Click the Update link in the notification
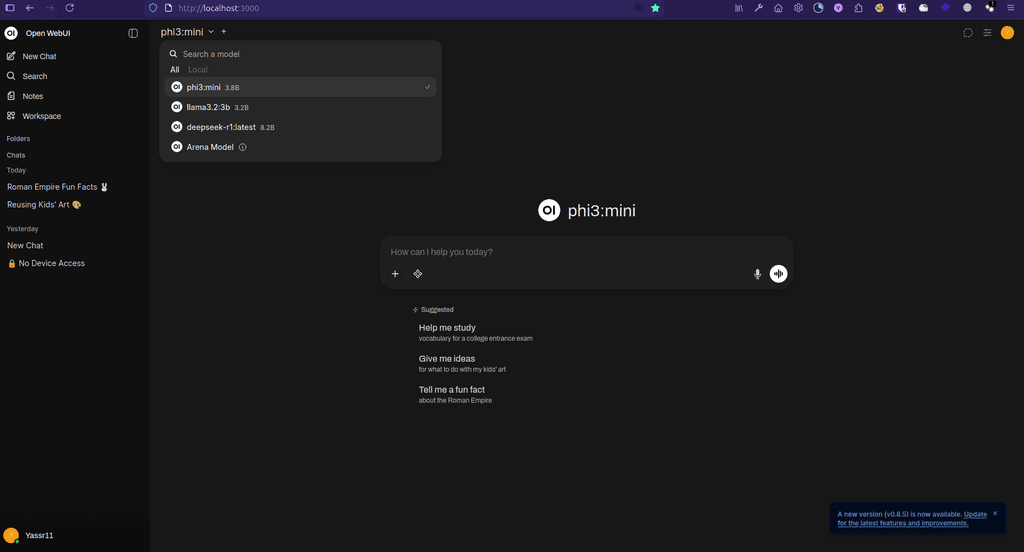 pos(975,514)
